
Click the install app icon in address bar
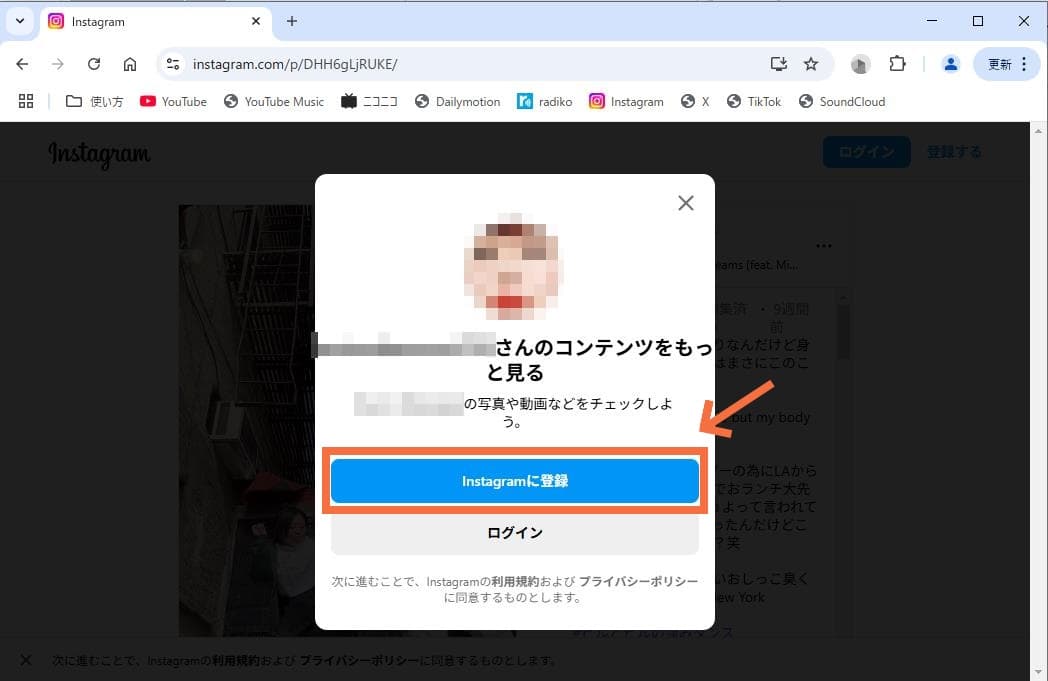point(779,64)
